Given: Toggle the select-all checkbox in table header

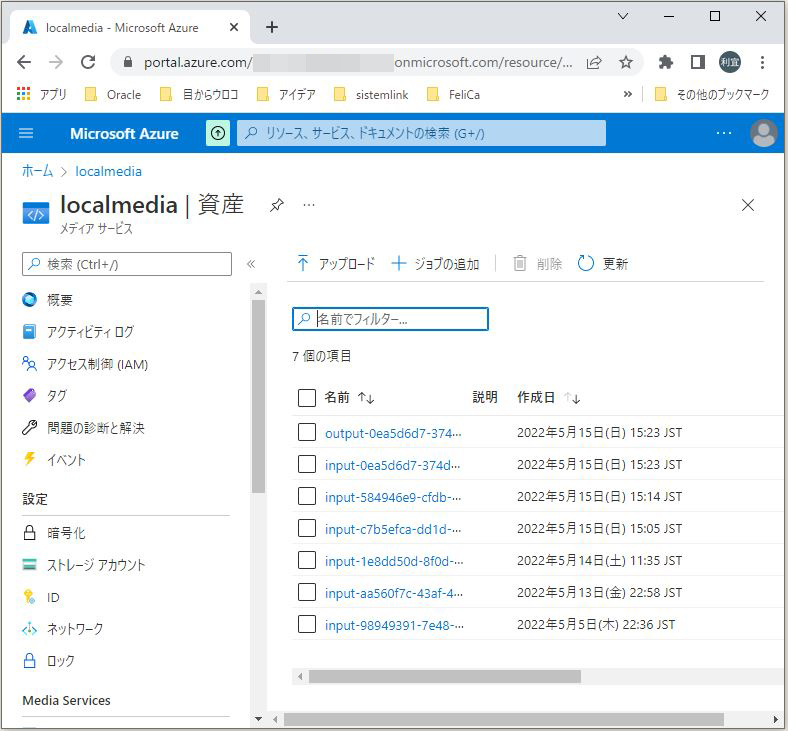Looking at the screenshot, I should (x=307, y=397).
